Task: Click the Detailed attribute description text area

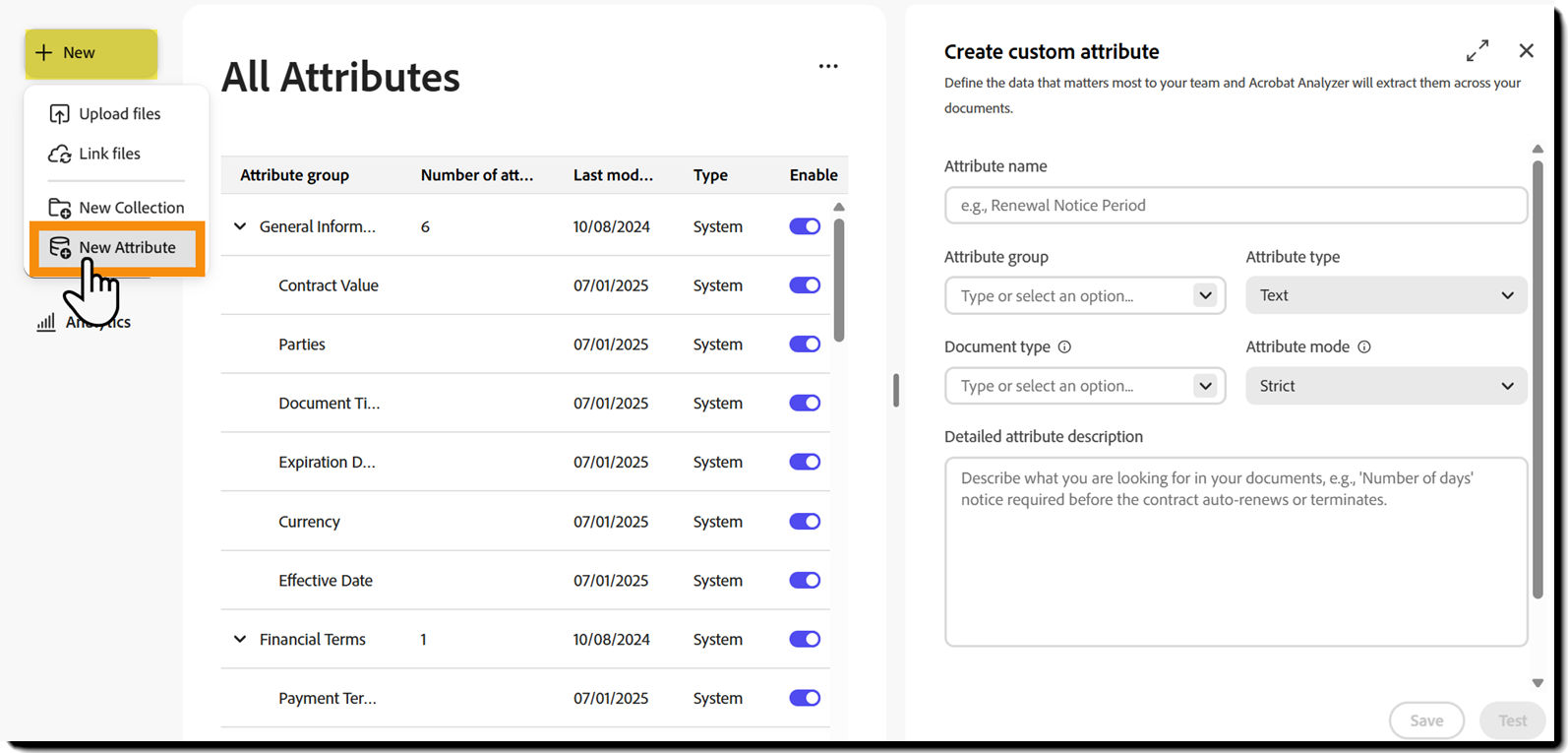Action: pos(1236,551)
